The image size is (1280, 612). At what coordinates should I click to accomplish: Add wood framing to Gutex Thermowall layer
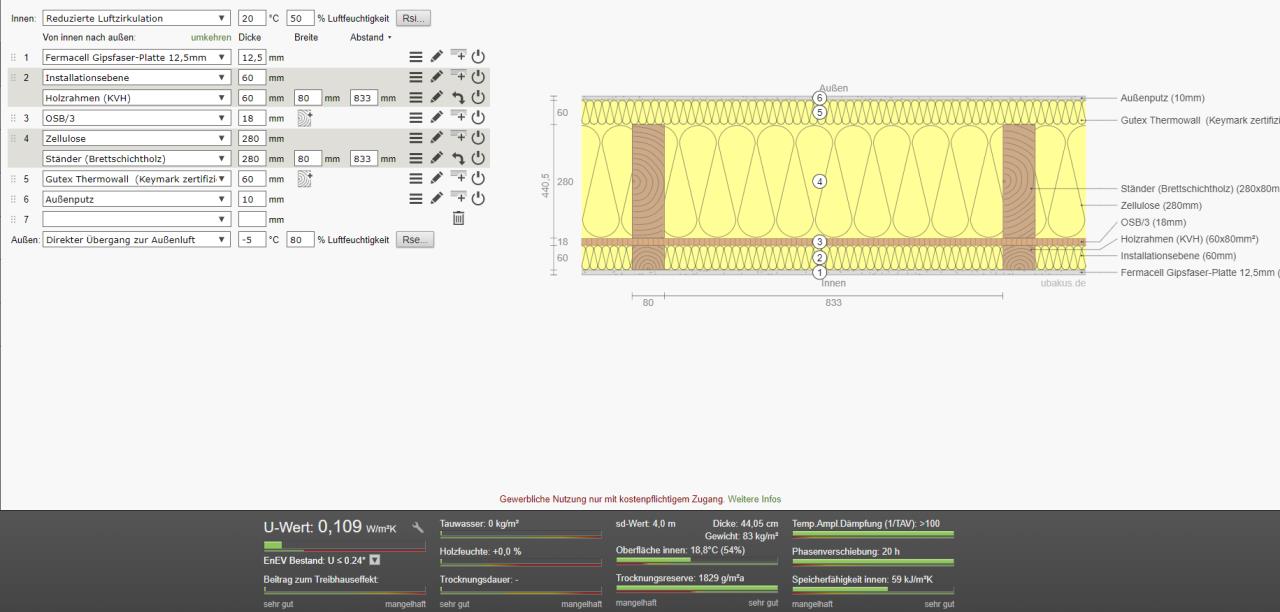tap(306, 178)
